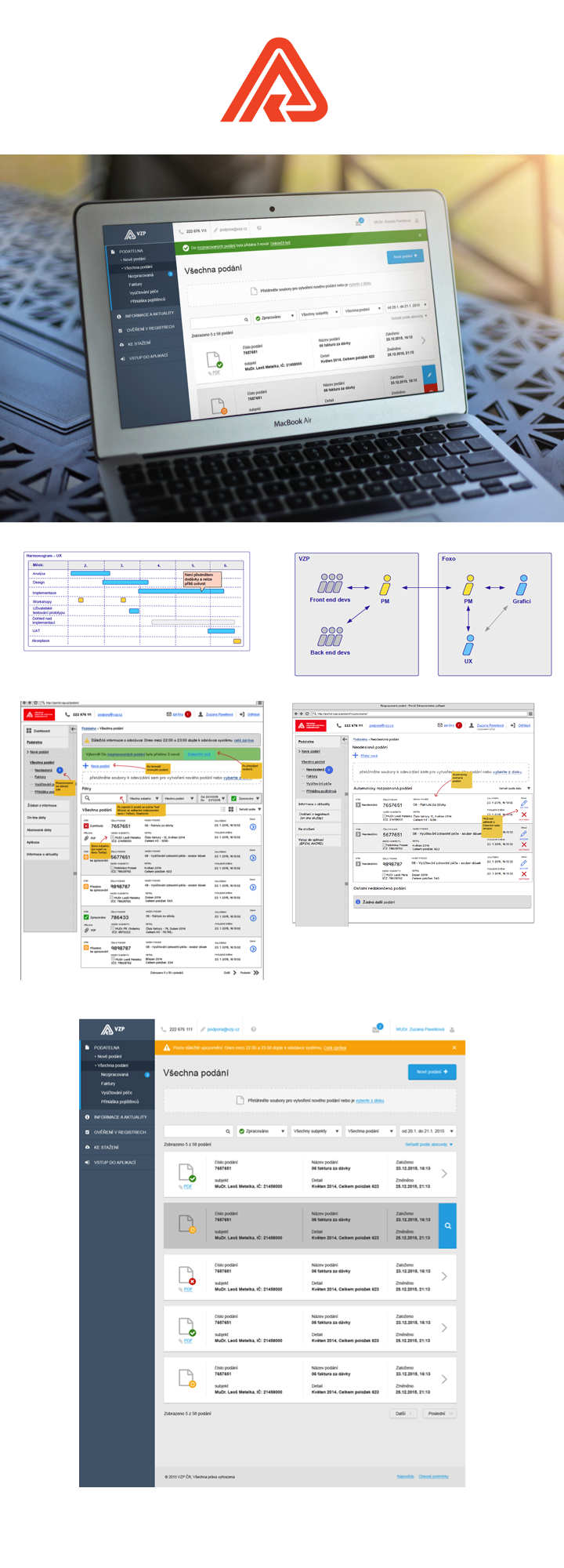Click blue circle arrow on row 7657651, left wireframe
Image resolution: width=564 pixels, height=1568 pixels.
tap(253, 827)
